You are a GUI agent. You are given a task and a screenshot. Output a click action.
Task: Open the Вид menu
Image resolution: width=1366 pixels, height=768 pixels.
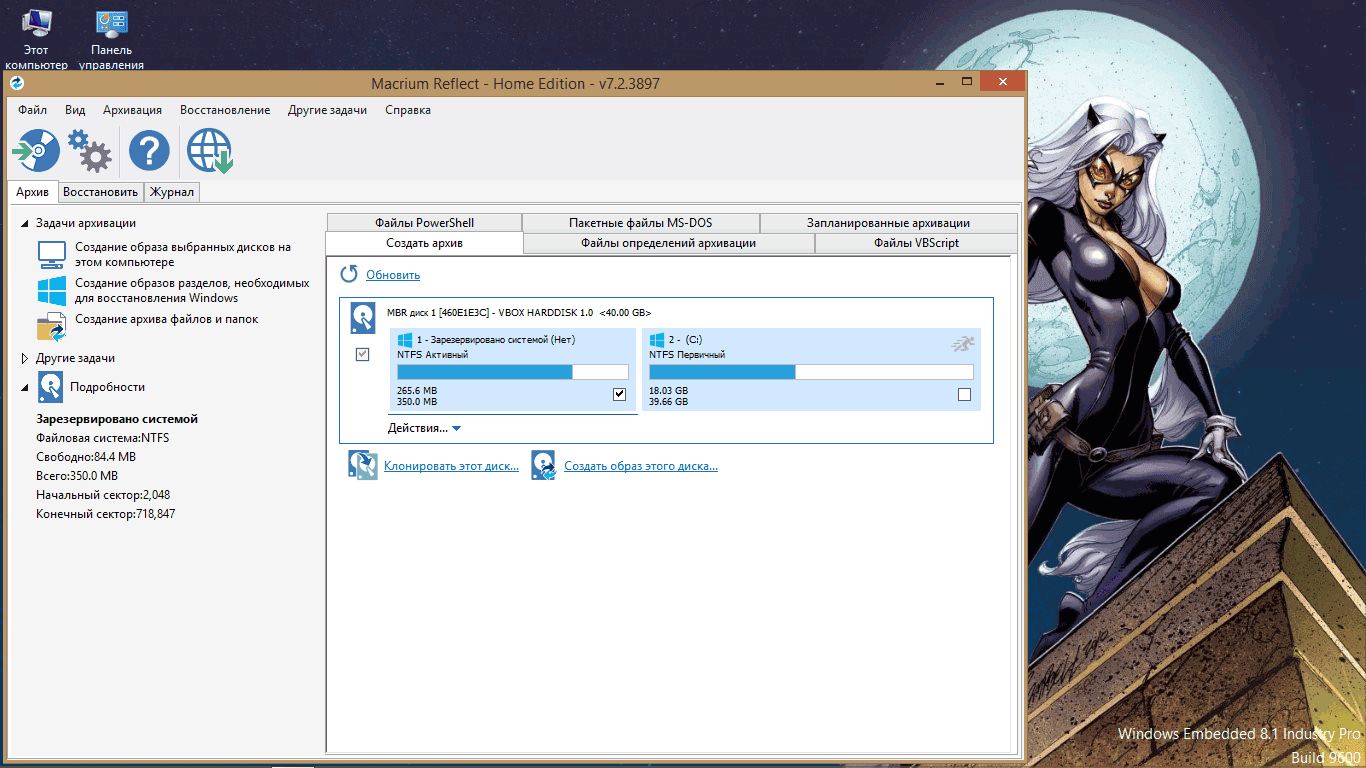coord(75,110)
